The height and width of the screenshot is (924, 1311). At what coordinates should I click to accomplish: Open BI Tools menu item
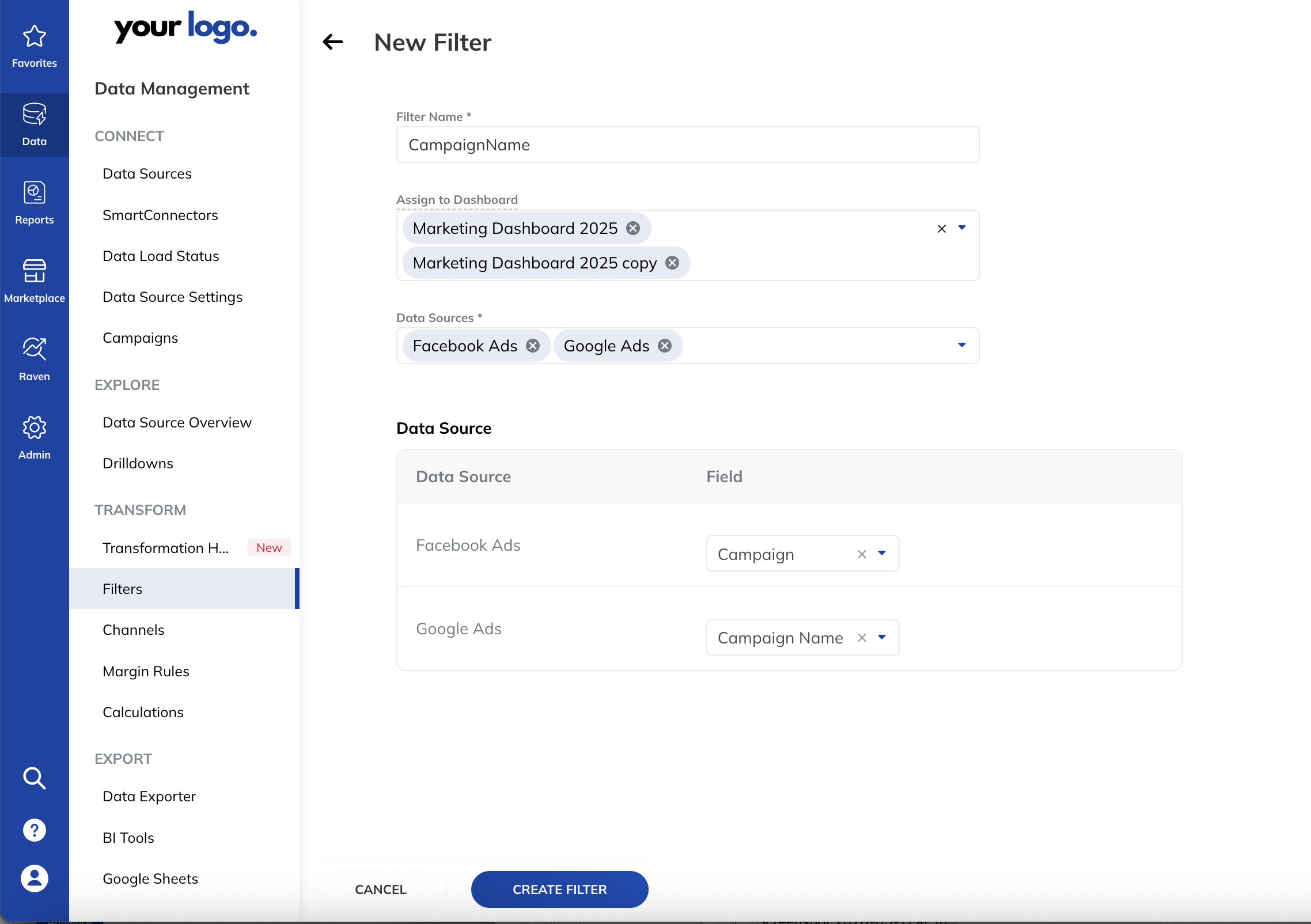coord(128,838)
